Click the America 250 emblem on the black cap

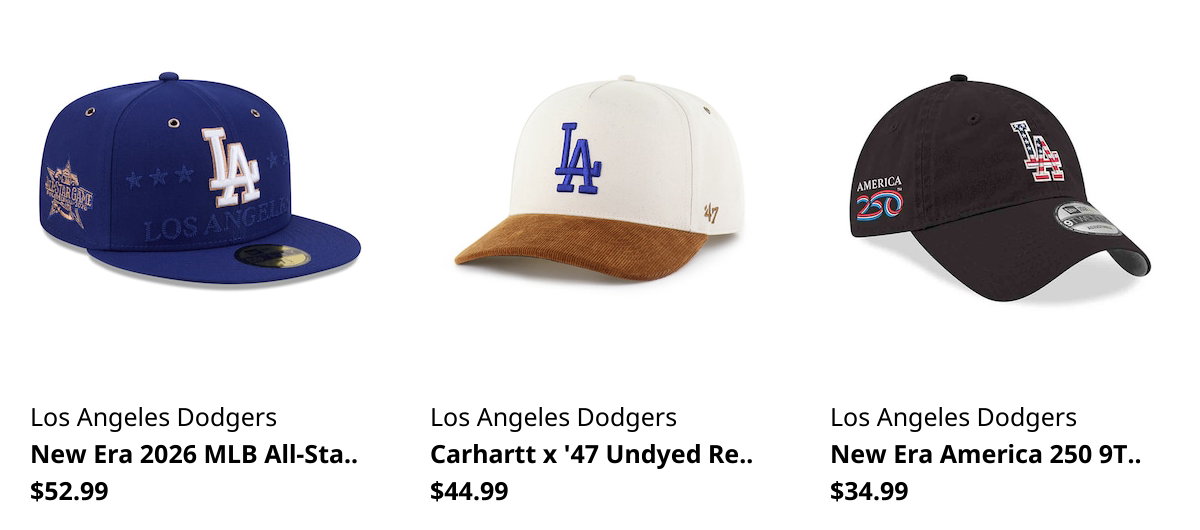click(x=879, y=199)
